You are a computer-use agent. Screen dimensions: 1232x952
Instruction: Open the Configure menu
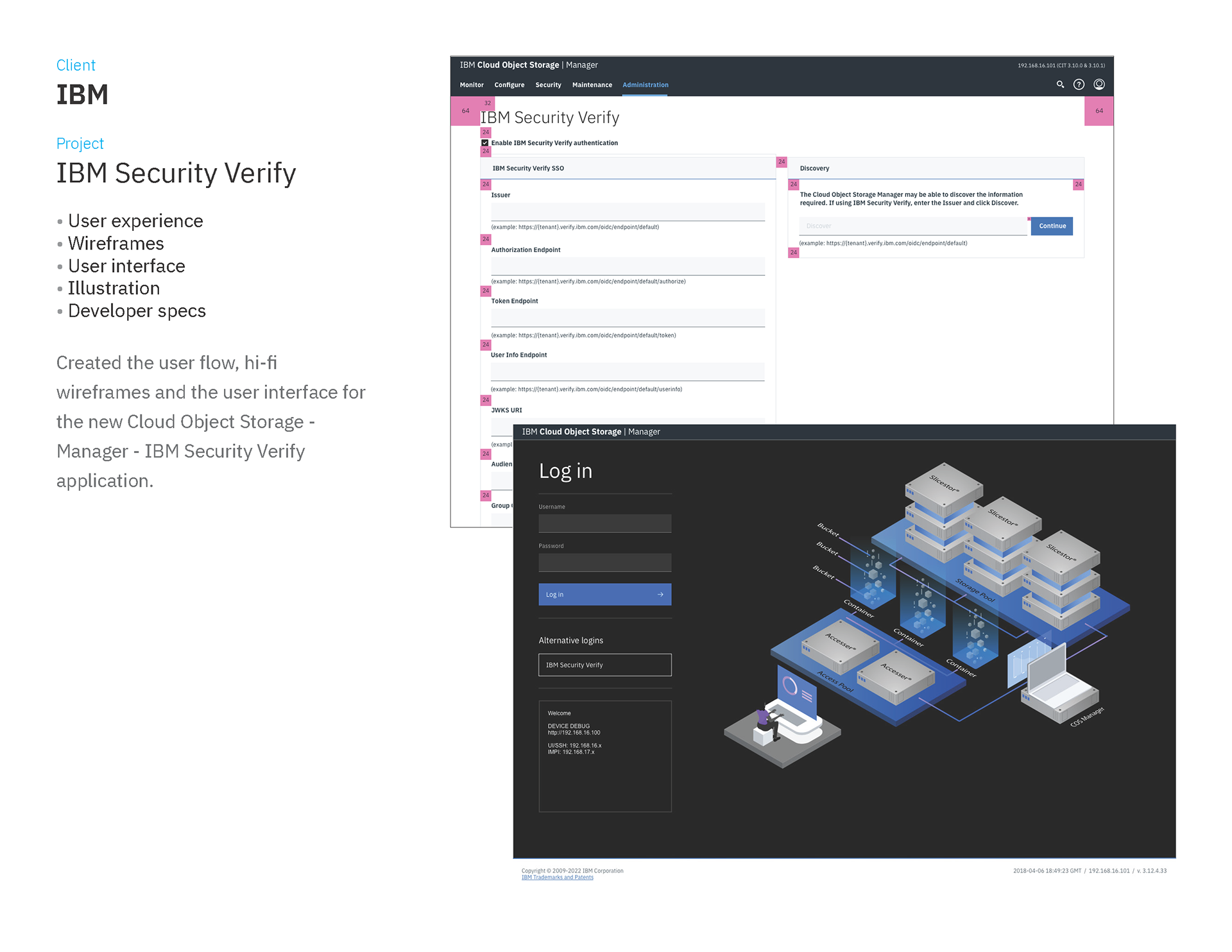click(509, 85)
